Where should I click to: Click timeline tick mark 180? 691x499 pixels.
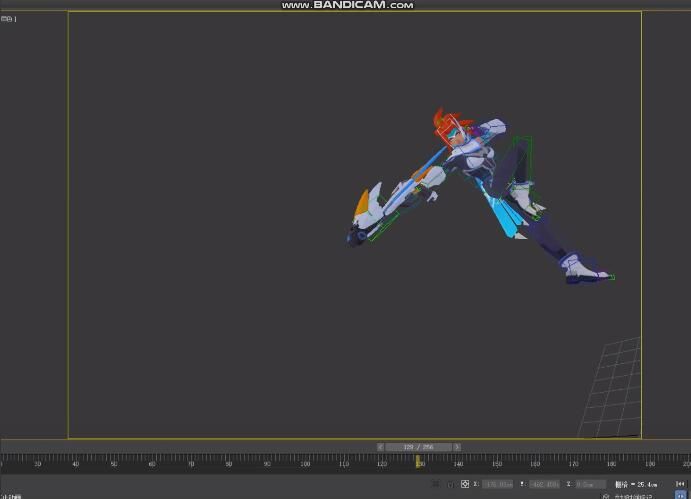pos(612,464)
